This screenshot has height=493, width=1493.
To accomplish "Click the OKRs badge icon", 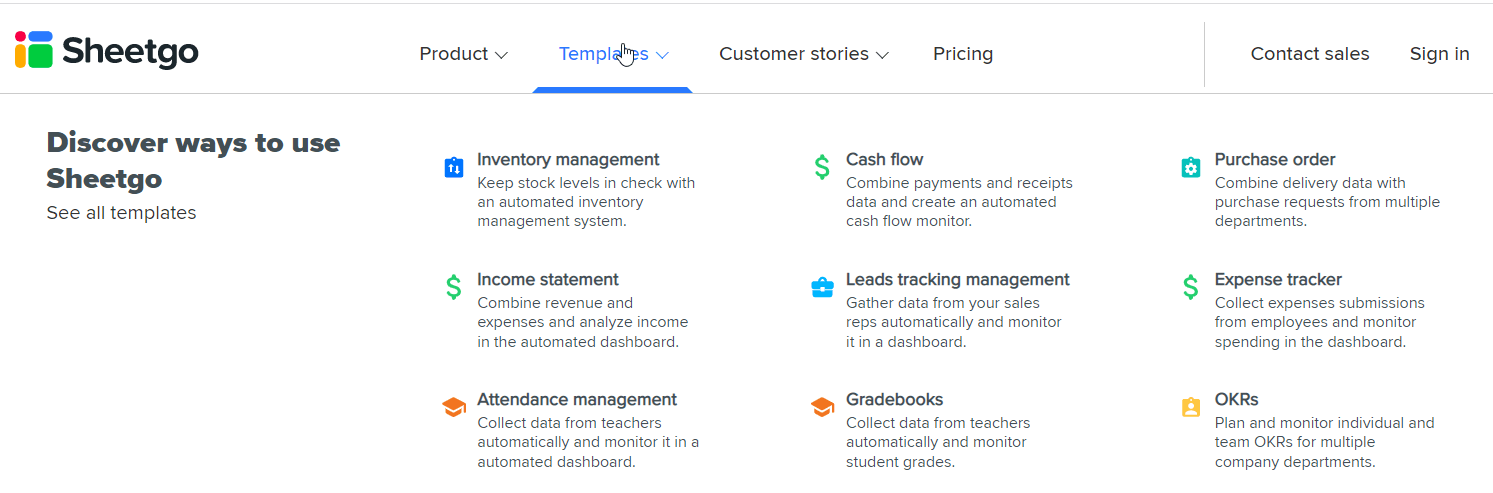I will 1190,407.
